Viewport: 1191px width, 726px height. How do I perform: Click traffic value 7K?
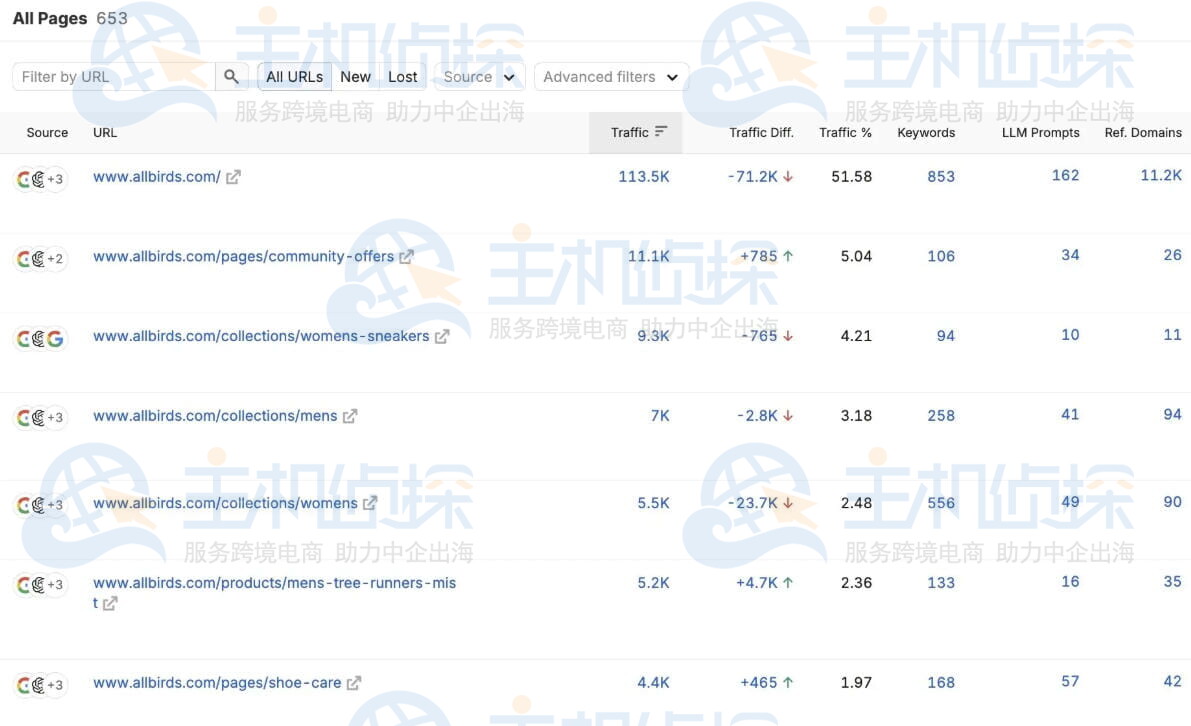click(x=660, y=416)
